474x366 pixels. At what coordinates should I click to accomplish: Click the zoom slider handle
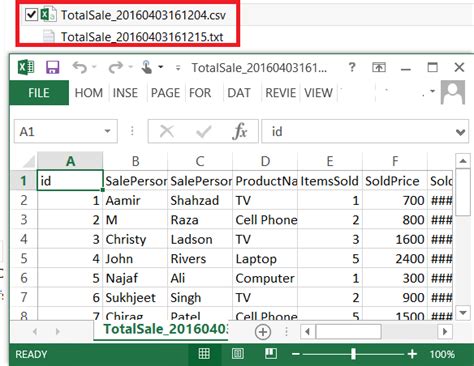353,354
